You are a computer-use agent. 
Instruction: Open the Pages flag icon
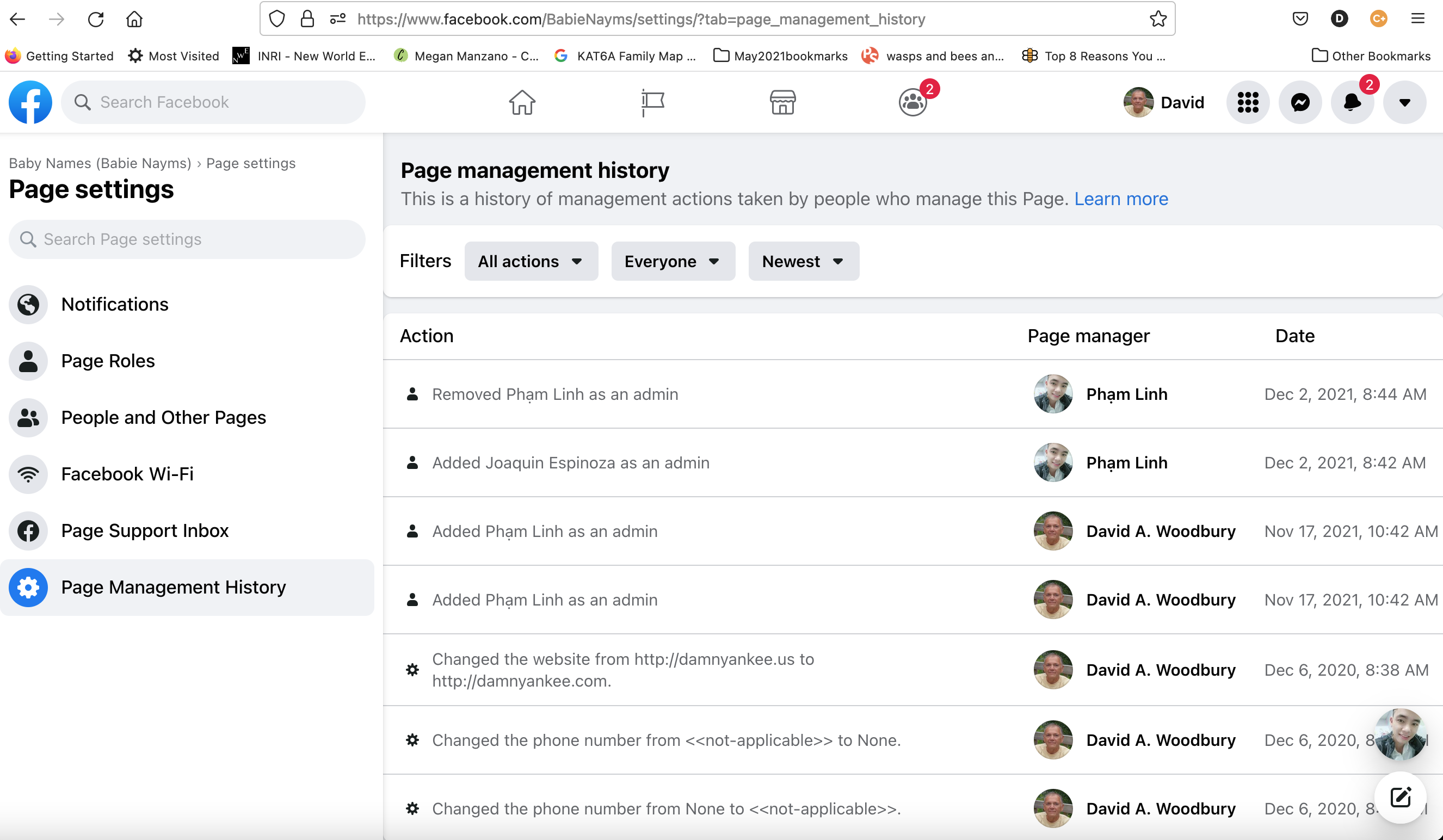click(652, 102)
